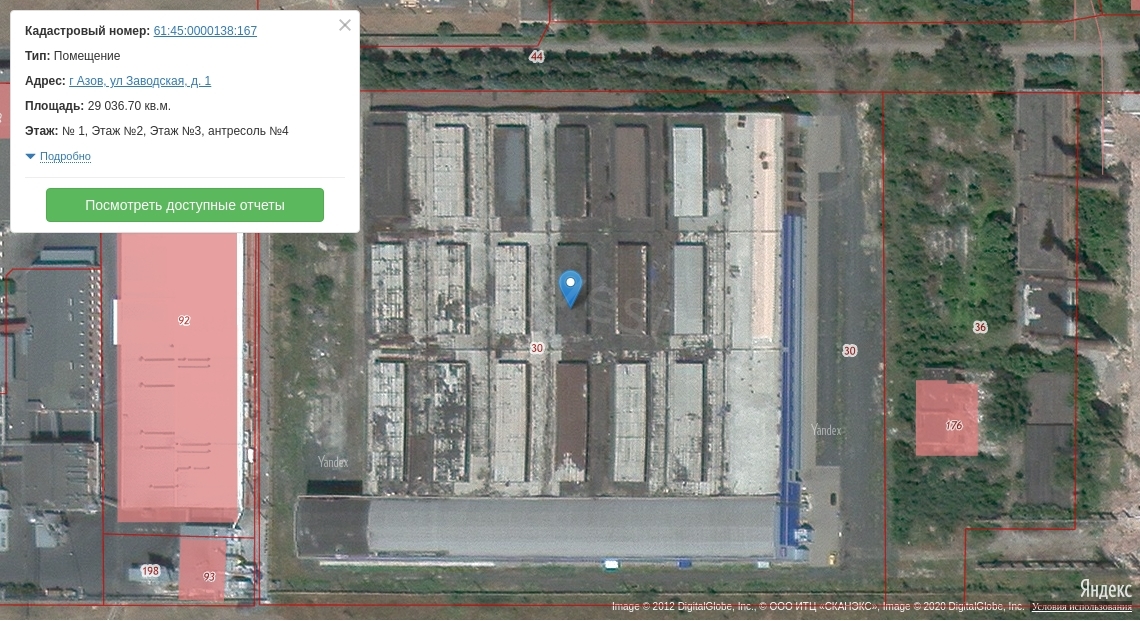Viewport: 1140px width, 621px height.
Task: Select parcel label 36
Action: coord(980,327)
